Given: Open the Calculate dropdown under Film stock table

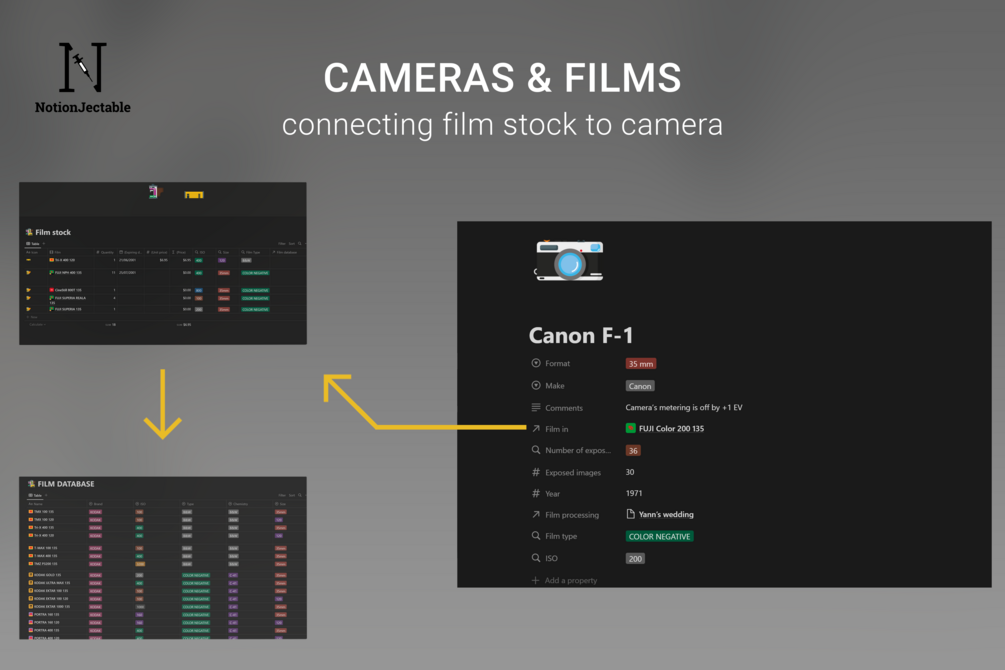Looking at the screenshot, I should [x=37, y=324].
